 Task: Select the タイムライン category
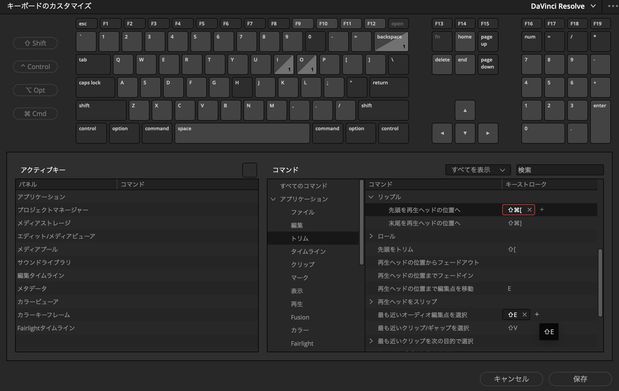(308, 252)
